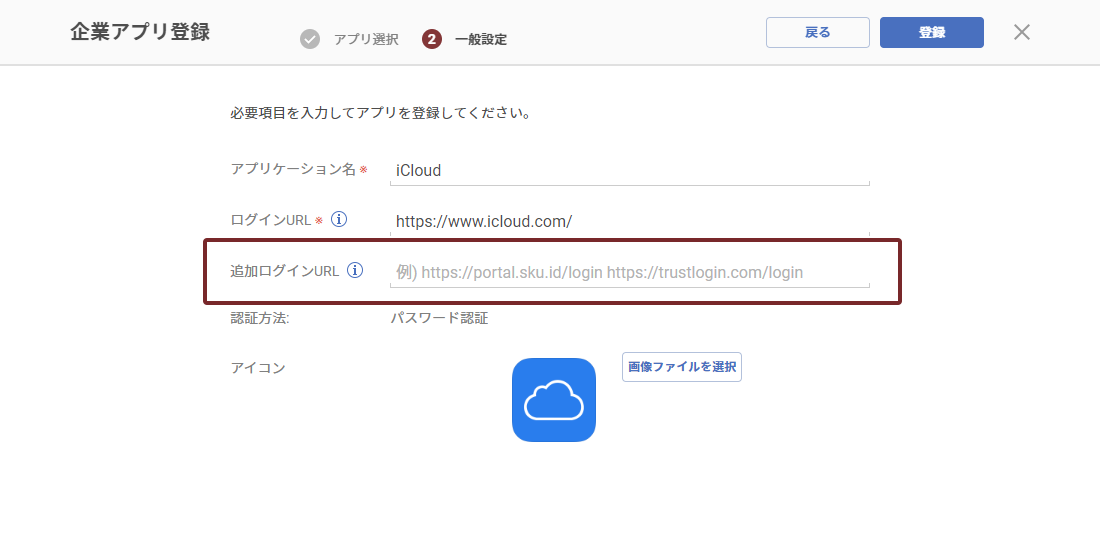Close the dialog with the X icon
Screen dimensions: 1100x548
pyautogui.click(x=1021, y=32)
